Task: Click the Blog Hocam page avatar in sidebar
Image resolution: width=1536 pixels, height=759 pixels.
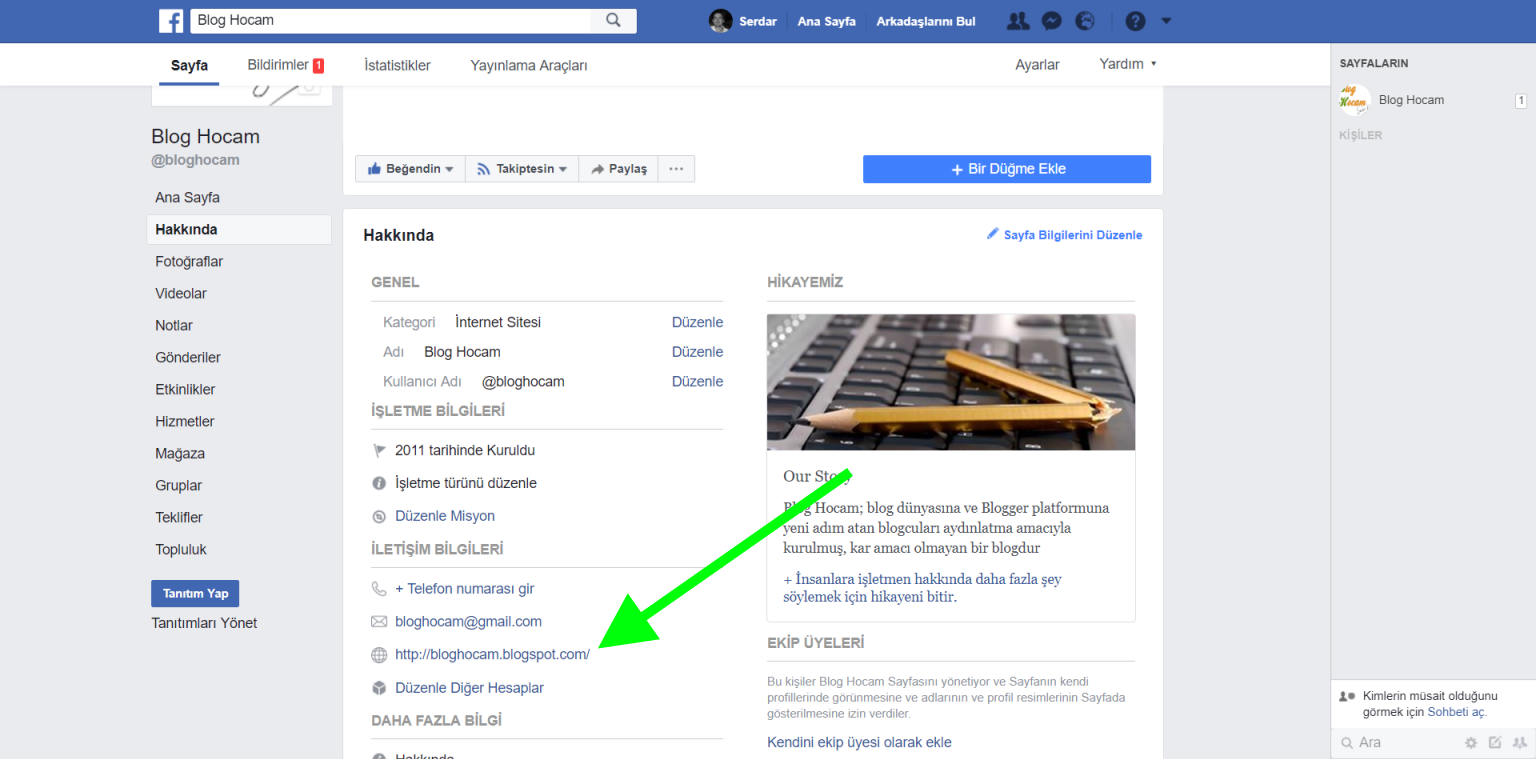Action: [x=1355, y=100]
